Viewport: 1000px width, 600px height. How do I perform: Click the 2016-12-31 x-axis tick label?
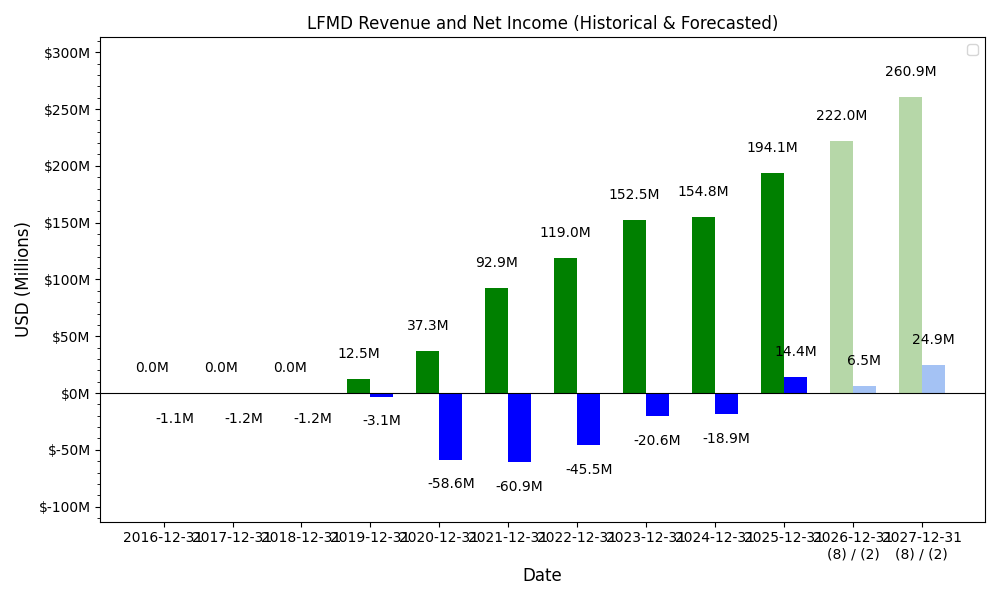(x=163, y=538)
